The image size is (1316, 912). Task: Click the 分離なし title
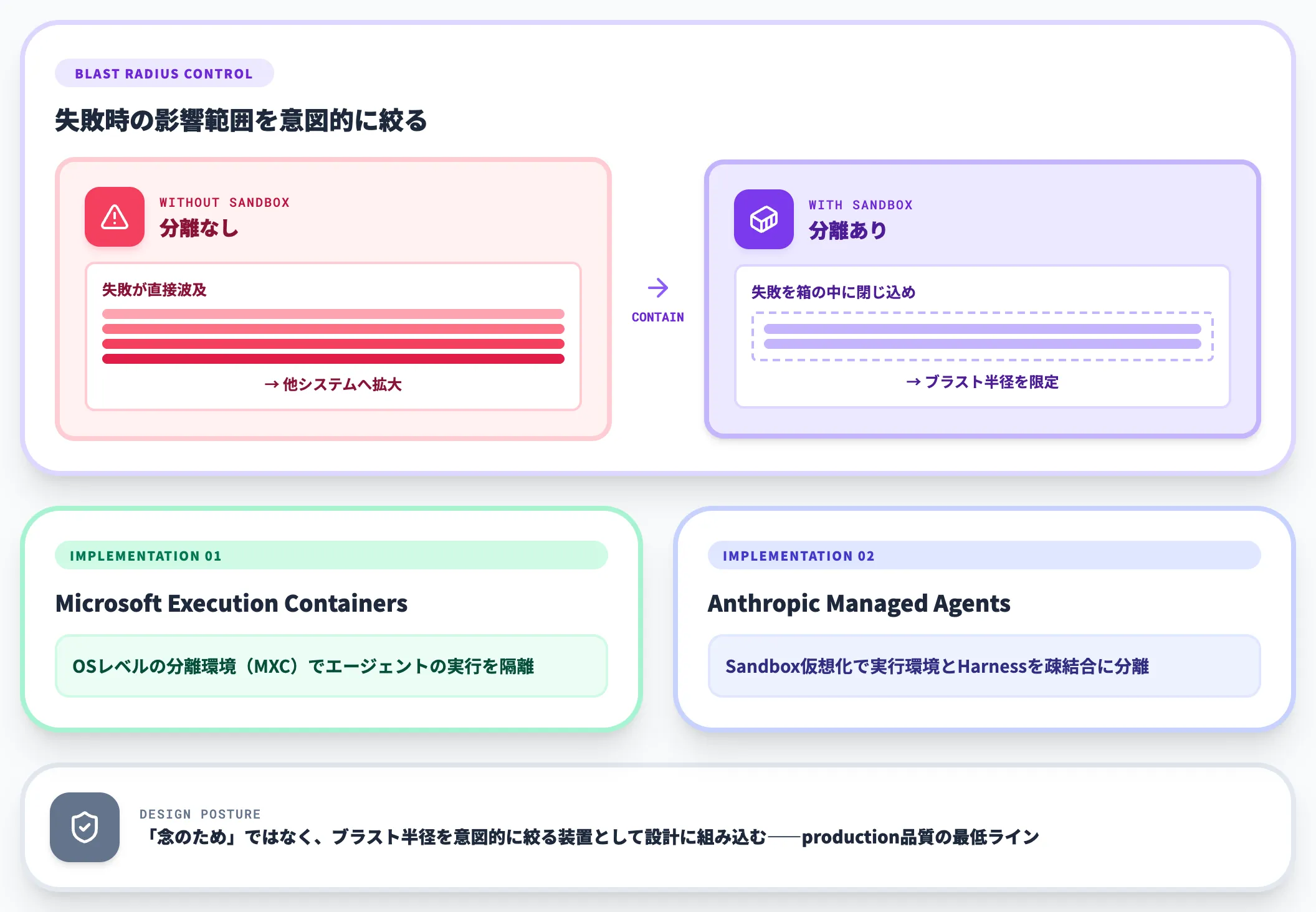199,228
